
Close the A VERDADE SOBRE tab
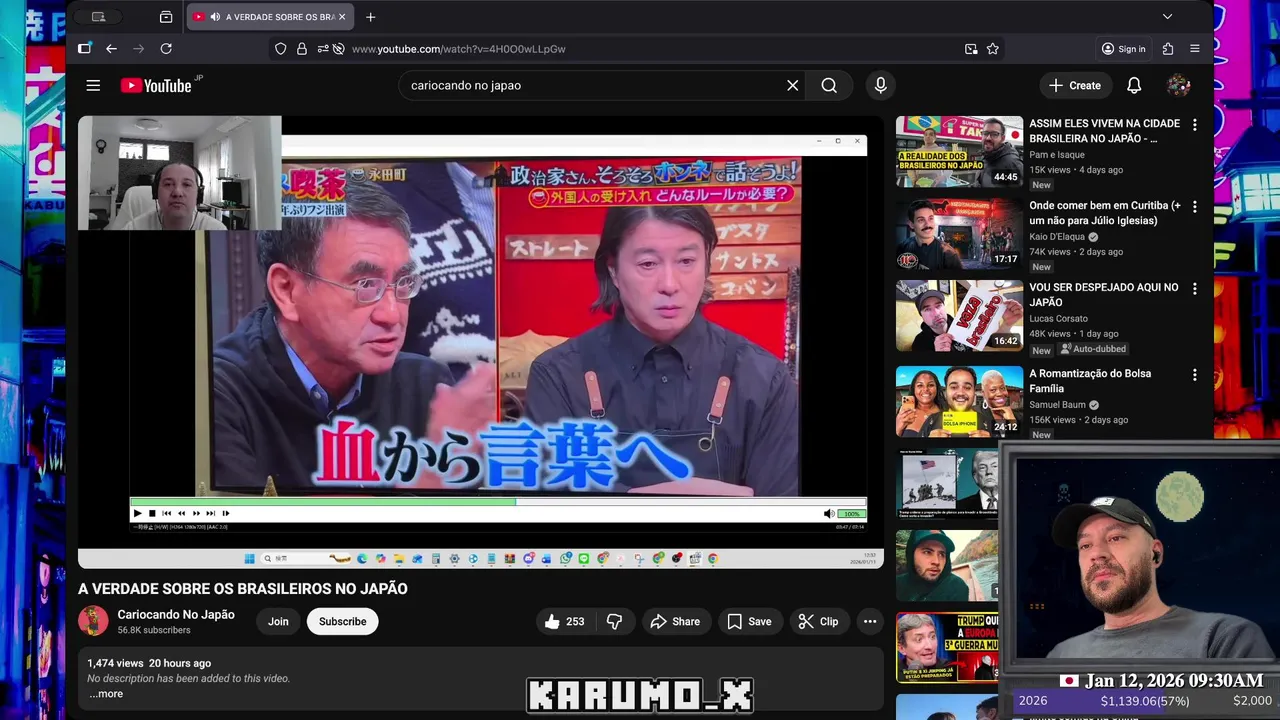pos(342,17)
